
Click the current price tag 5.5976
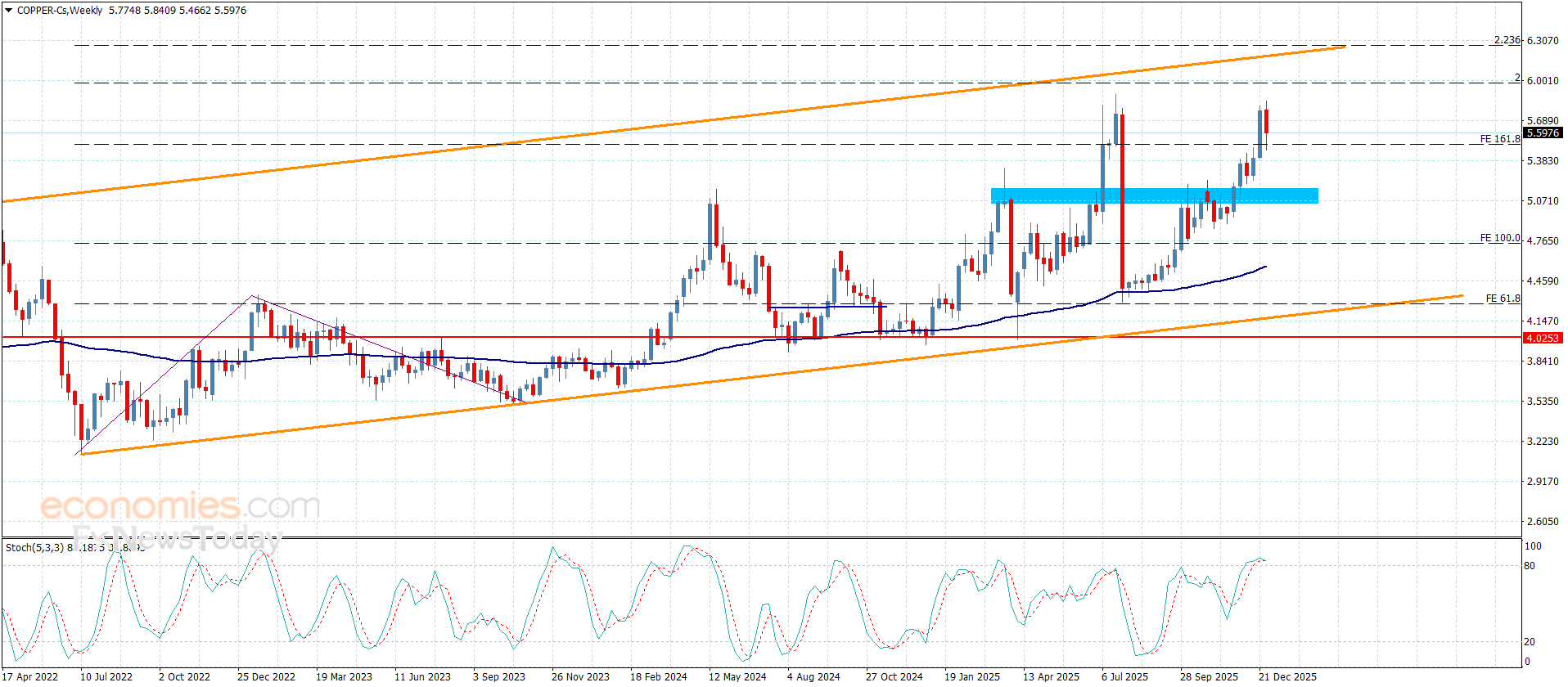point(1543,132)
